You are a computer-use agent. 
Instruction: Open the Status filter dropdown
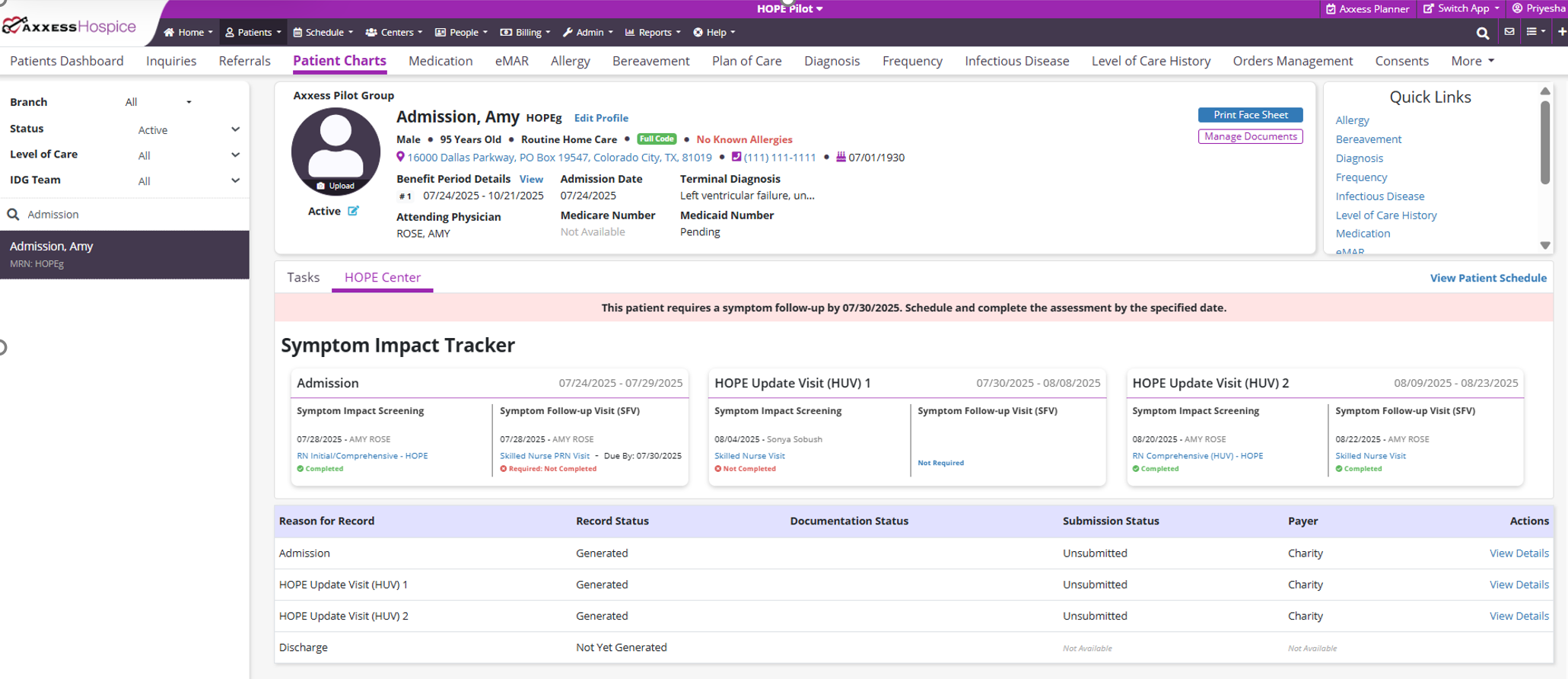pos(188,130)
